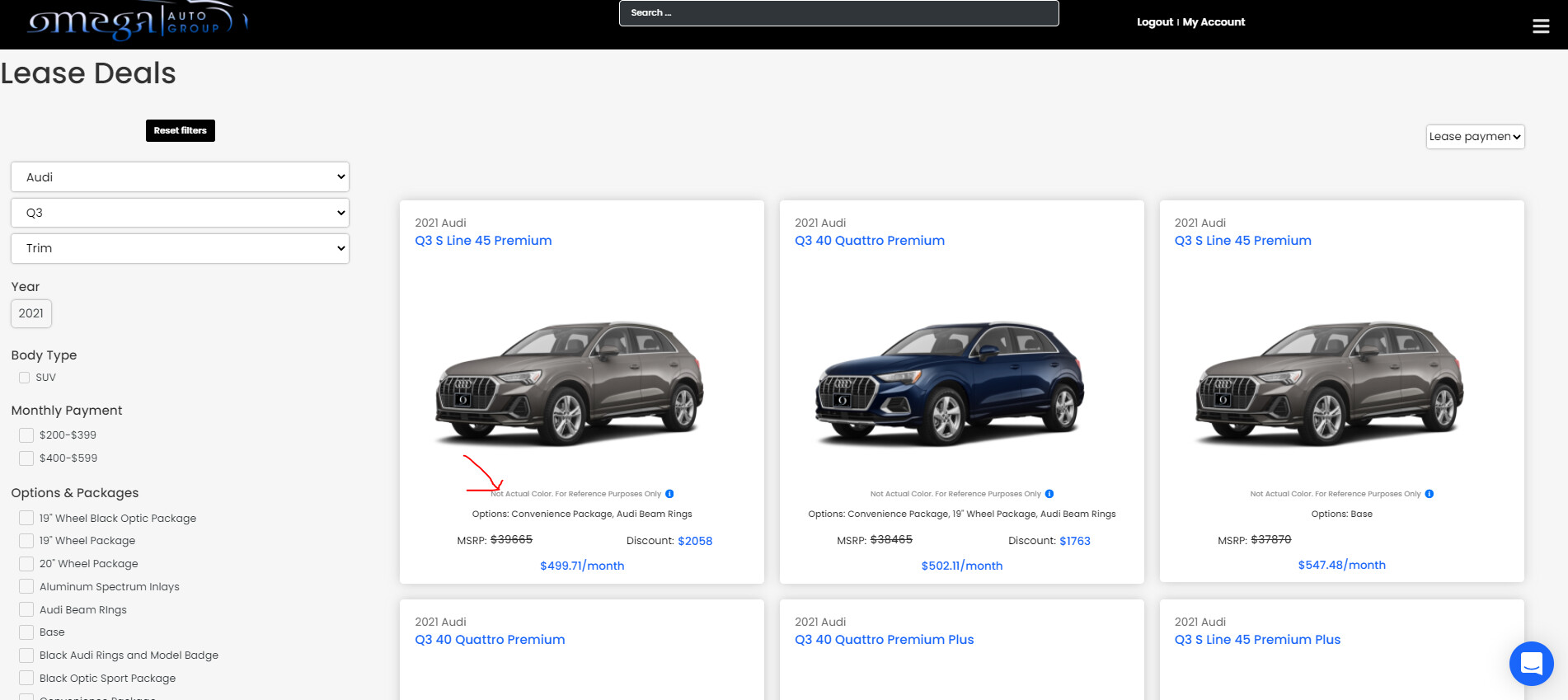Click inside the Search field
The width and height of the screenshot is (1568, 700).
(x=838, y=13)
